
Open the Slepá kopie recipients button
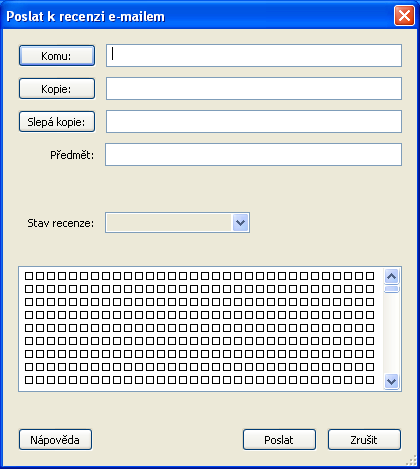57,122
